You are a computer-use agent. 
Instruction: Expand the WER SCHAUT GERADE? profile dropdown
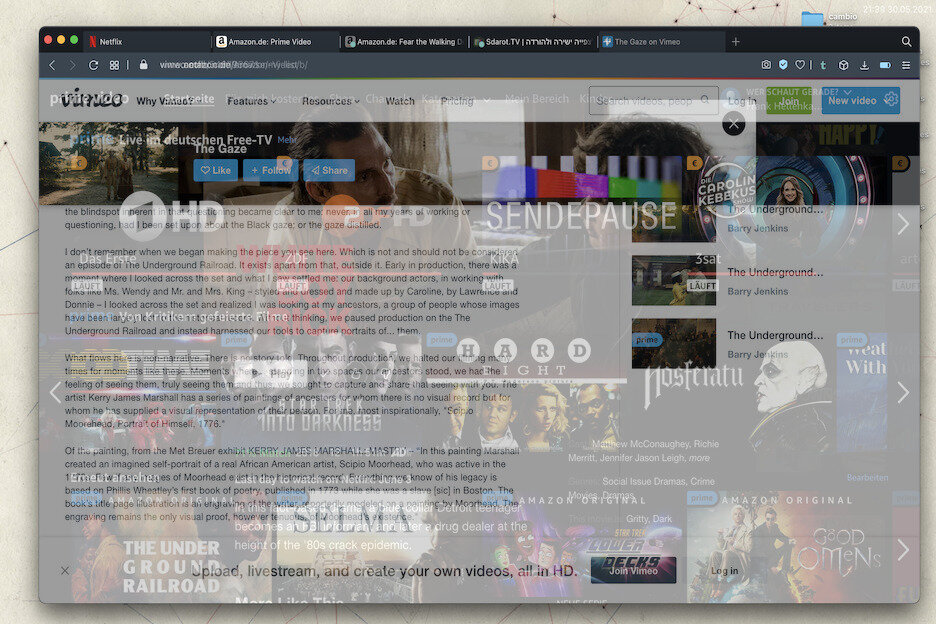tap(848, 92)
